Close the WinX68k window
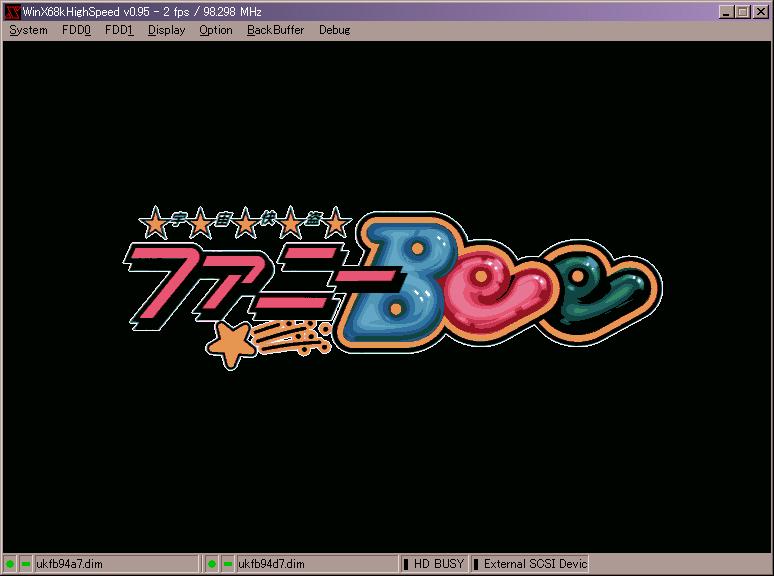 761,12
